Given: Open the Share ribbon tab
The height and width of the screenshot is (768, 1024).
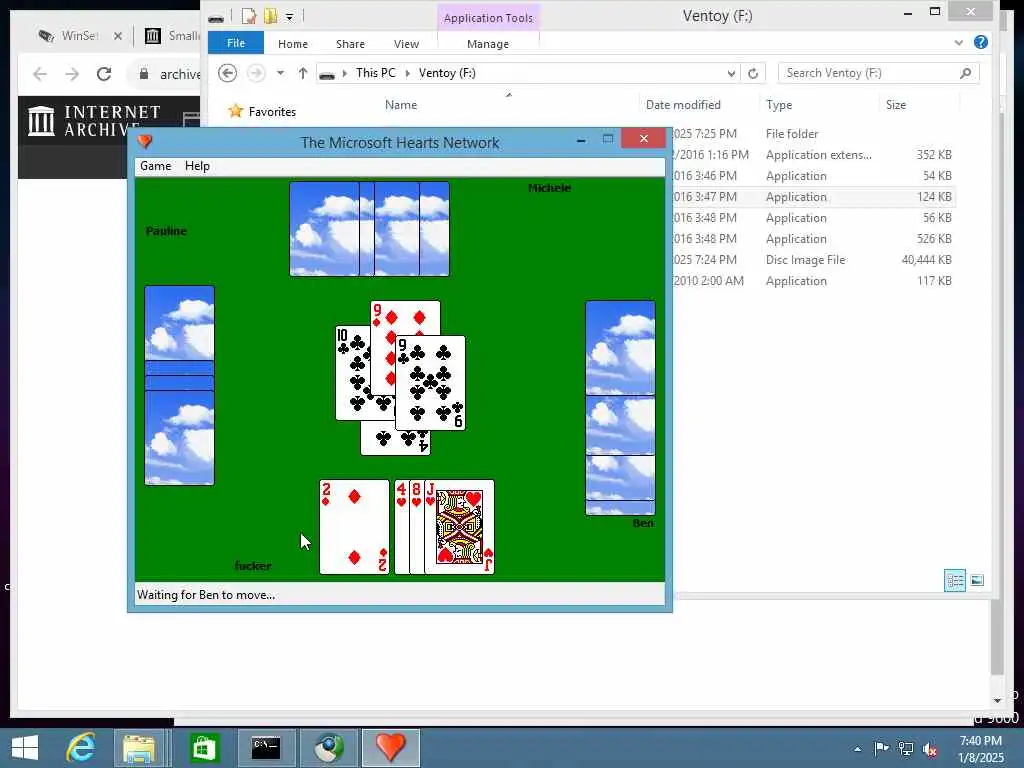Looking at the screenshot, I should 350,44.
